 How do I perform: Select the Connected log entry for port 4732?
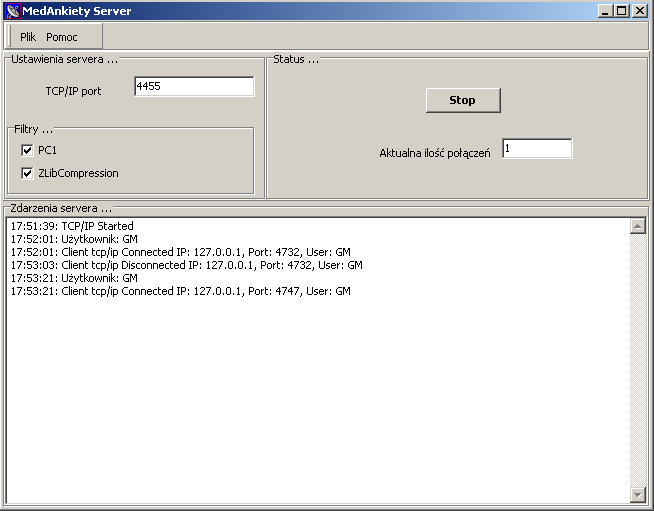180,252
